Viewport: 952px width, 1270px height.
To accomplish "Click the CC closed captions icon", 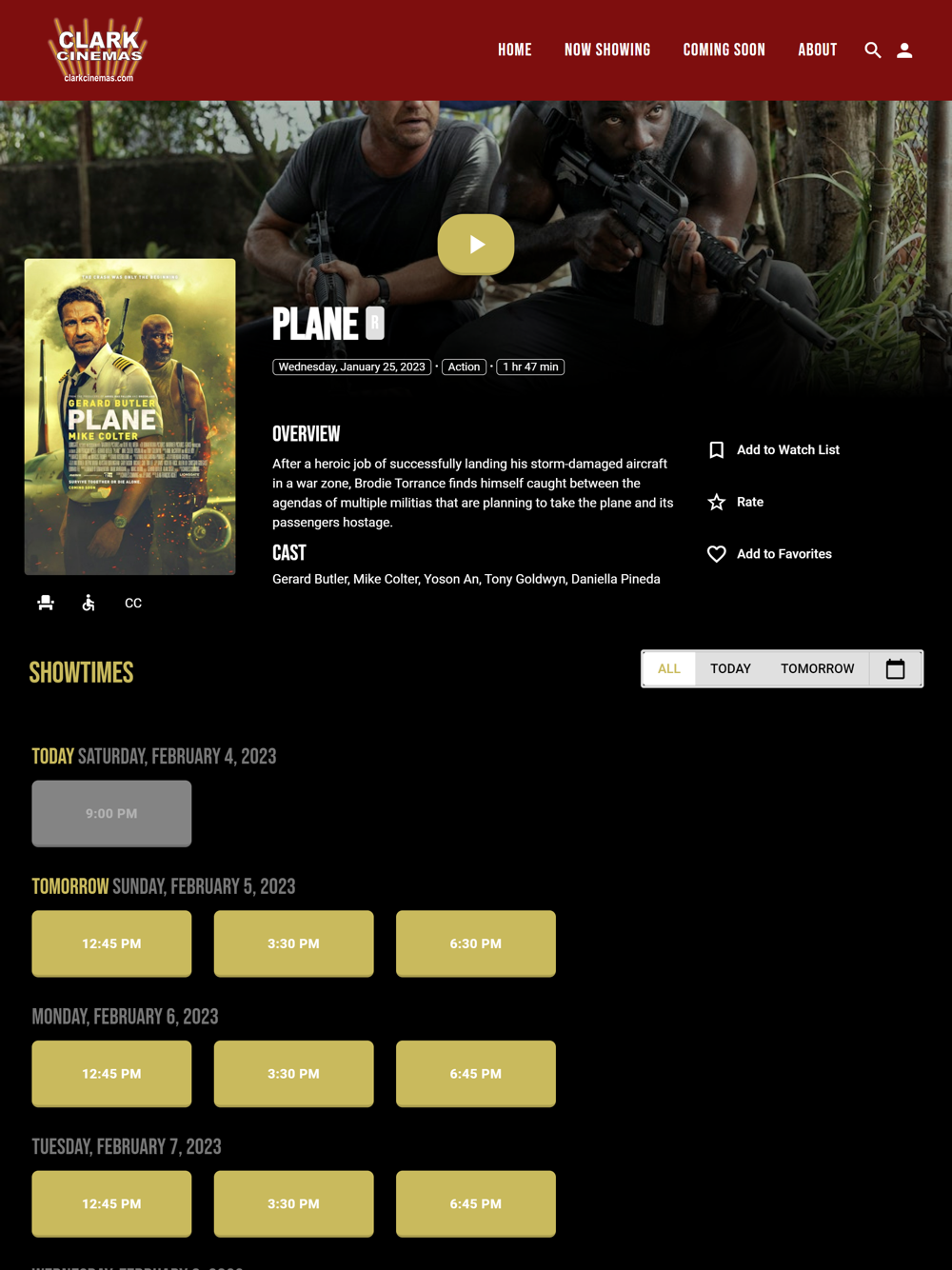I will click(x=133, y=604).
